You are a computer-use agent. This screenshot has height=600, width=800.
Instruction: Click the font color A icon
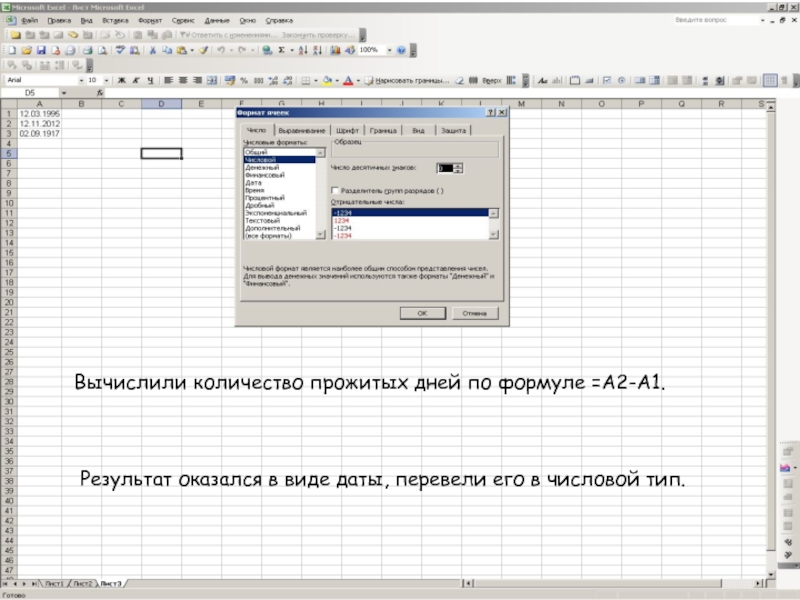(x=350, y=80)
